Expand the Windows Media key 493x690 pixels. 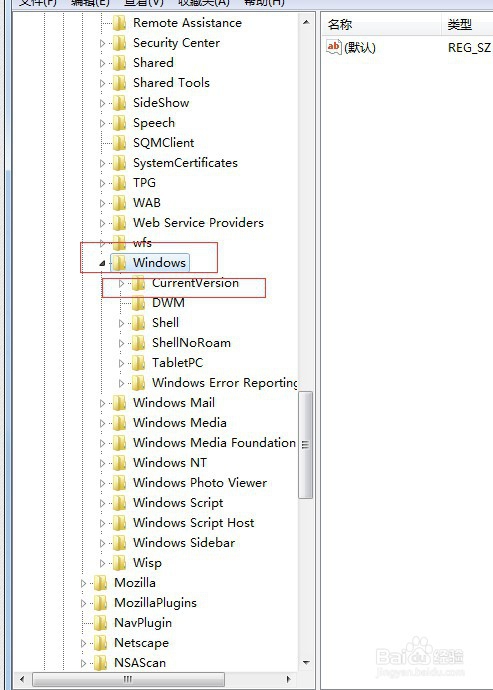click(x=103, y=423)
